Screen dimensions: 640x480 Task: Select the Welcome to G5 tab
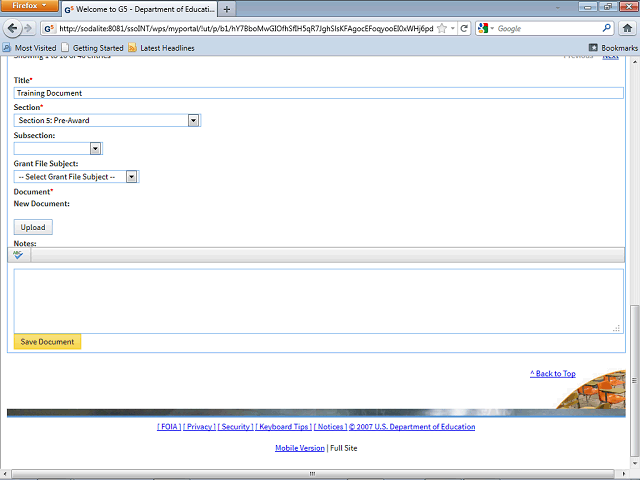pos(140,9)
